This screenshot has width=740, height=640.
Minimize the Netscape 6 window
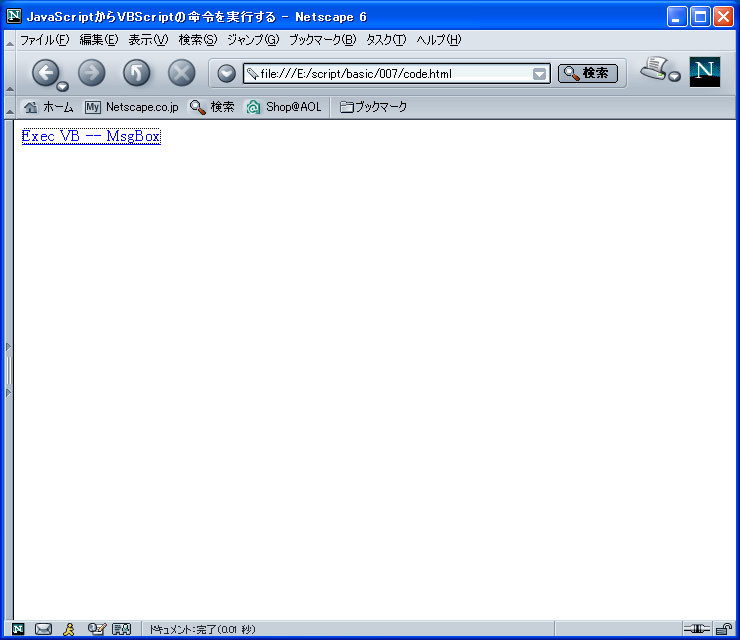677,17
